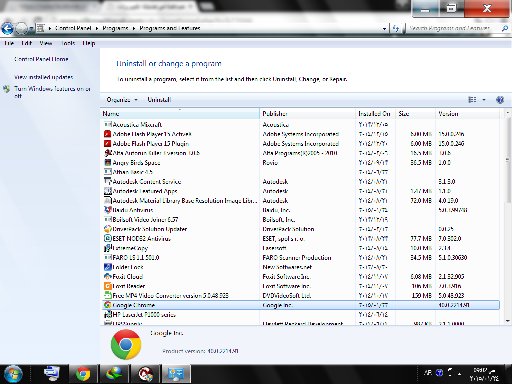Select the Adobe Flash Player 15 Plugin icon
The height and width of the screenshot is (386, 515).
coord(107,144)
